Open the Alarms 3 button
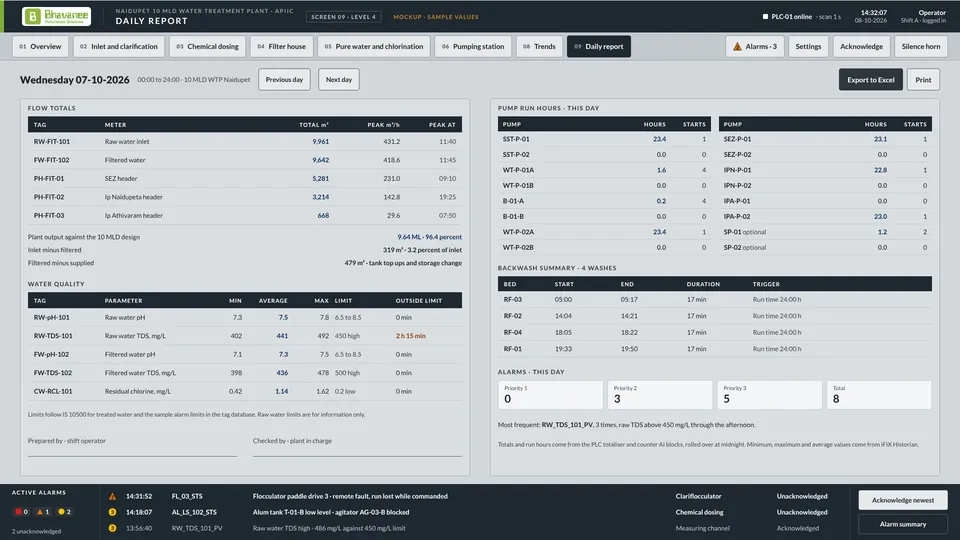Viewport: 960px width, 540px height. [755, 47]
